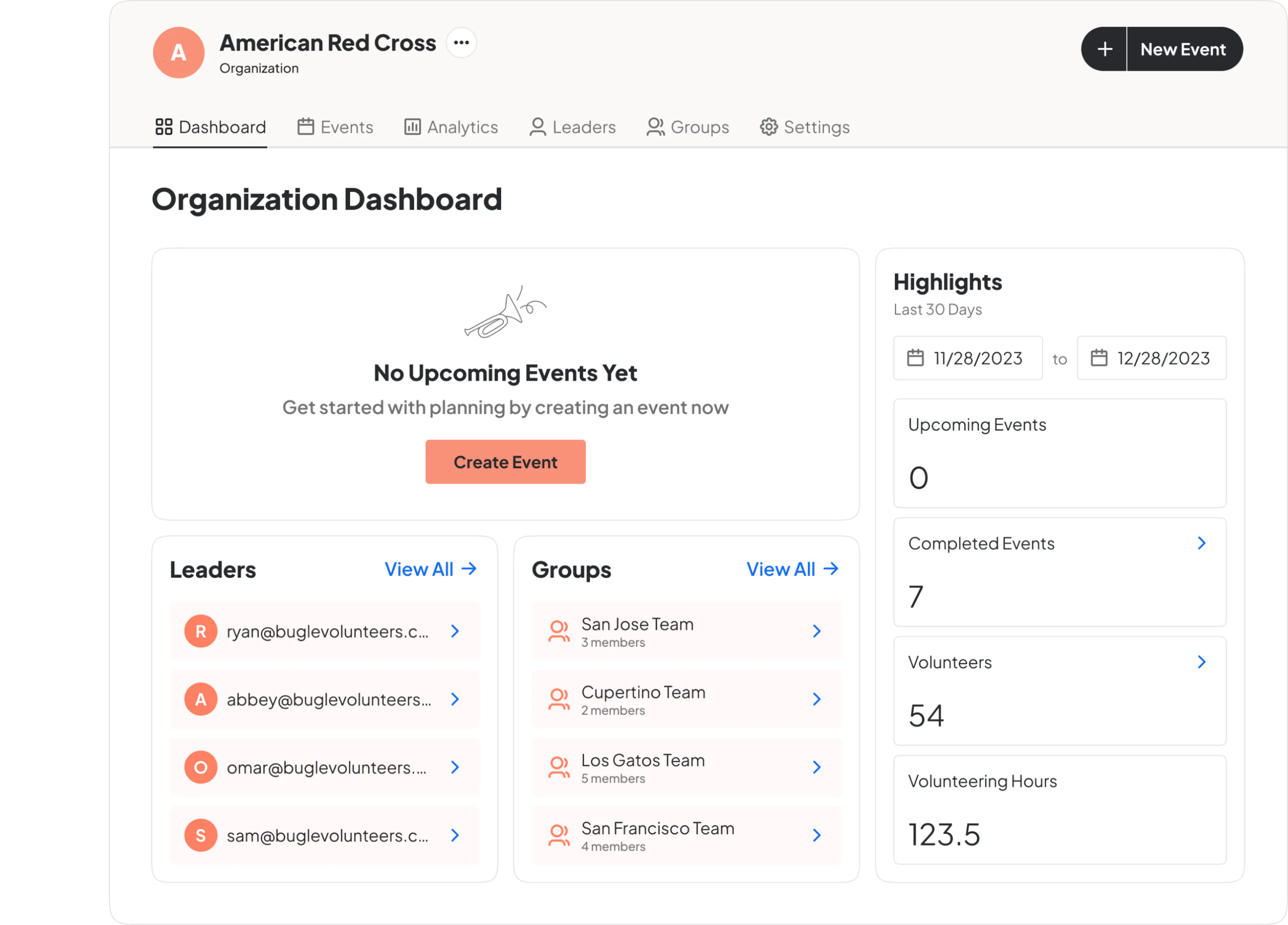Click the plus icon beside New Event

(1105, 49)
